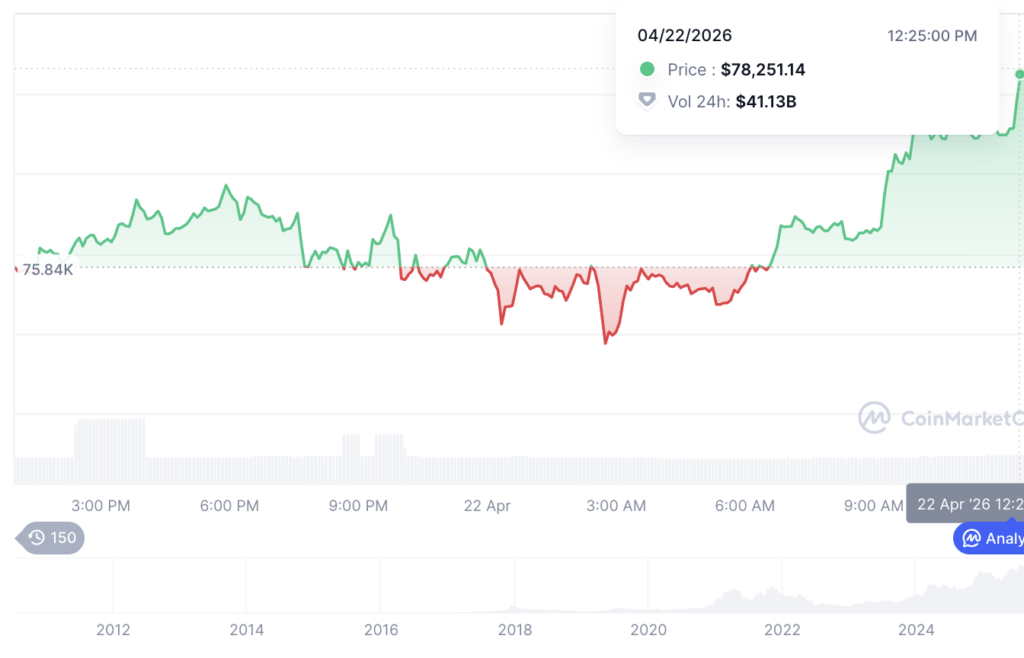Click the 2018 year on range navigator
The height and width of the screenshot is (658, 1024).
click(515, 630)
